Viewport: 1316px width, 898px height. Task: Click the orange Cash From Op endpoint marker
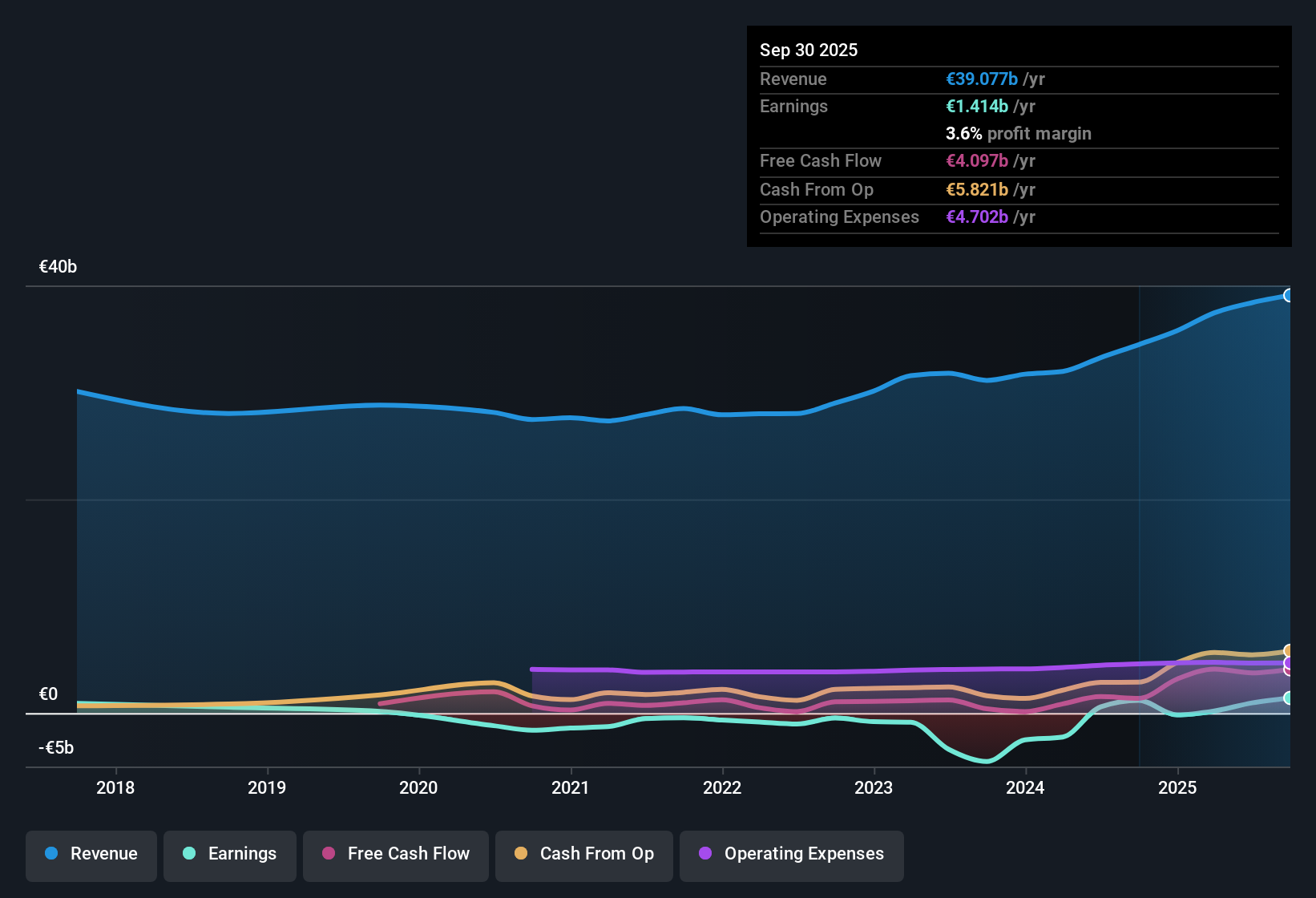coord(1287,650)
